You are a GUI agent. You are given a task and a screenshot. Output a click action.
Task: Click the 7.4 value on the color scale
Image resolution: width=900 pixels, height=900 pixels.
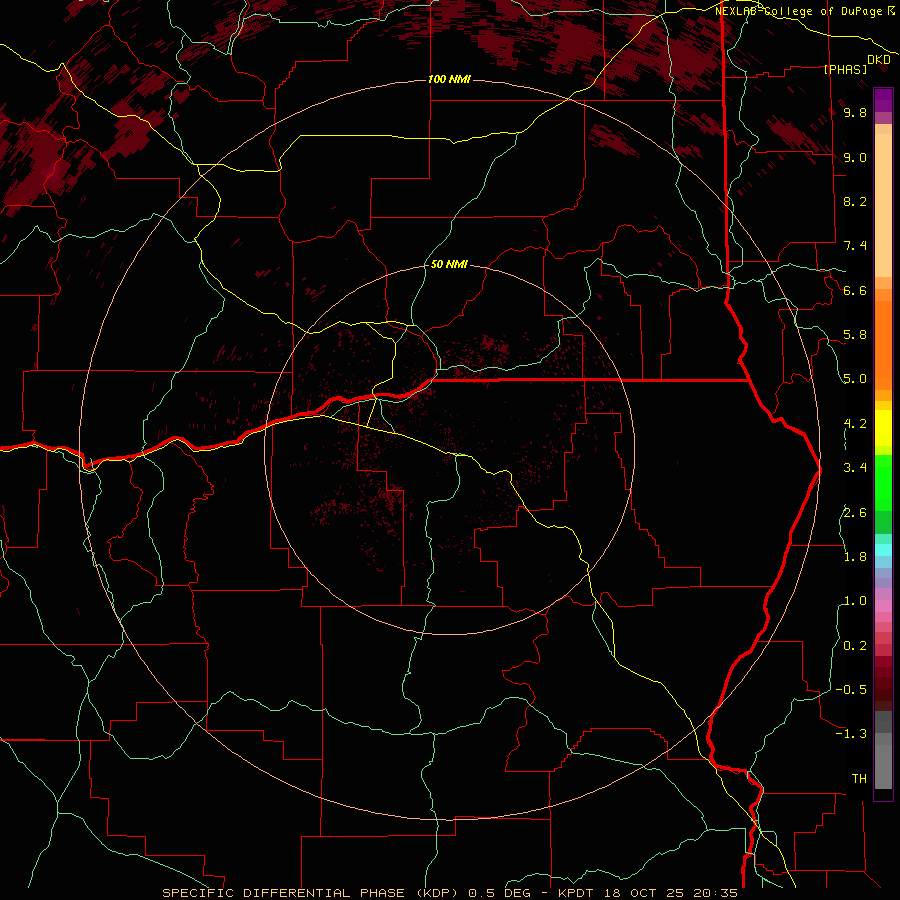pyautogui.click(x=855, y=246)
